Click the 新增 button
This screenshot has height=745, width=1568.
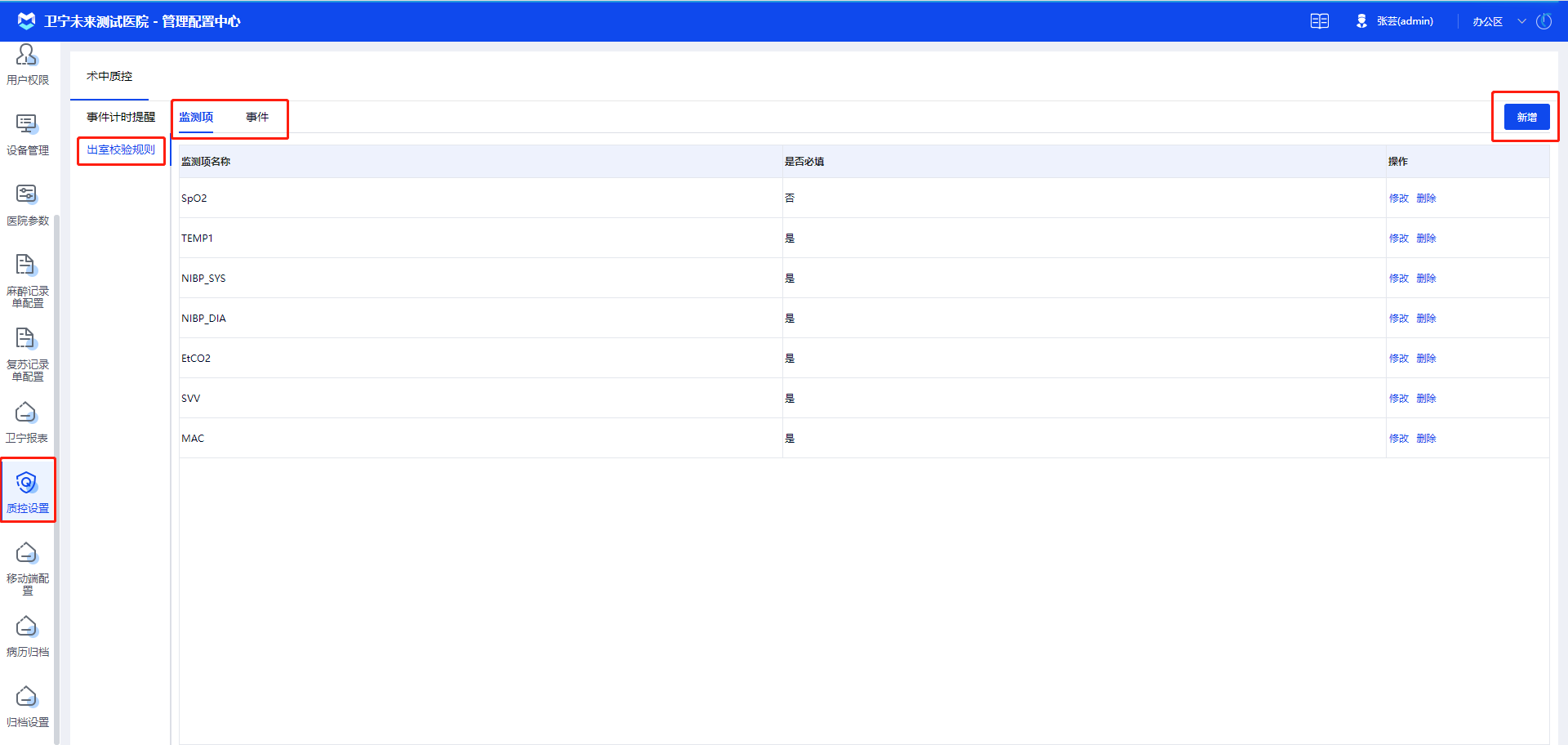click(1526, 117)
